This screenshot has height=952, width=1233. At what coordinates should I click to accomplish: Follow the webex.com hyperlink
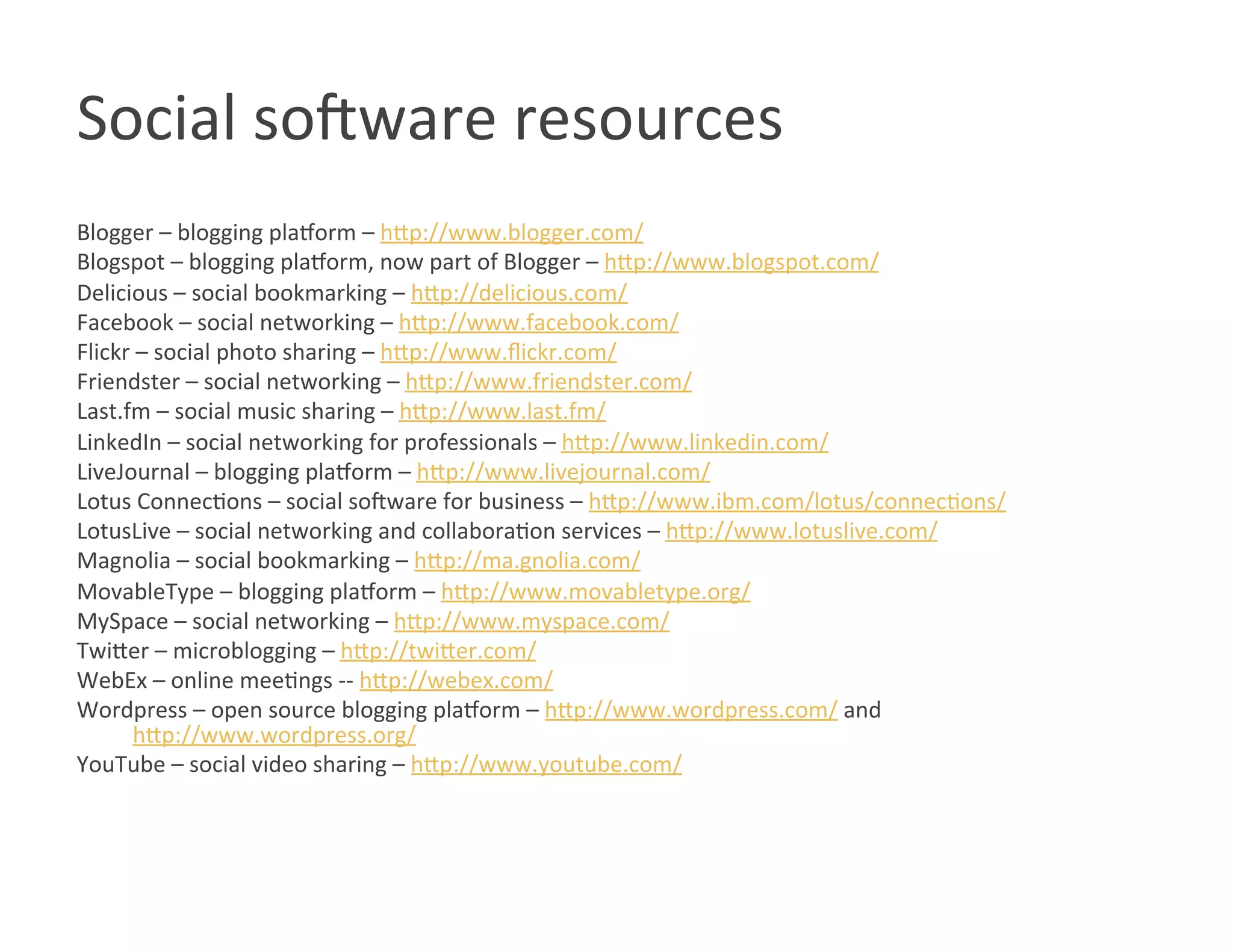tap(456, 681)
